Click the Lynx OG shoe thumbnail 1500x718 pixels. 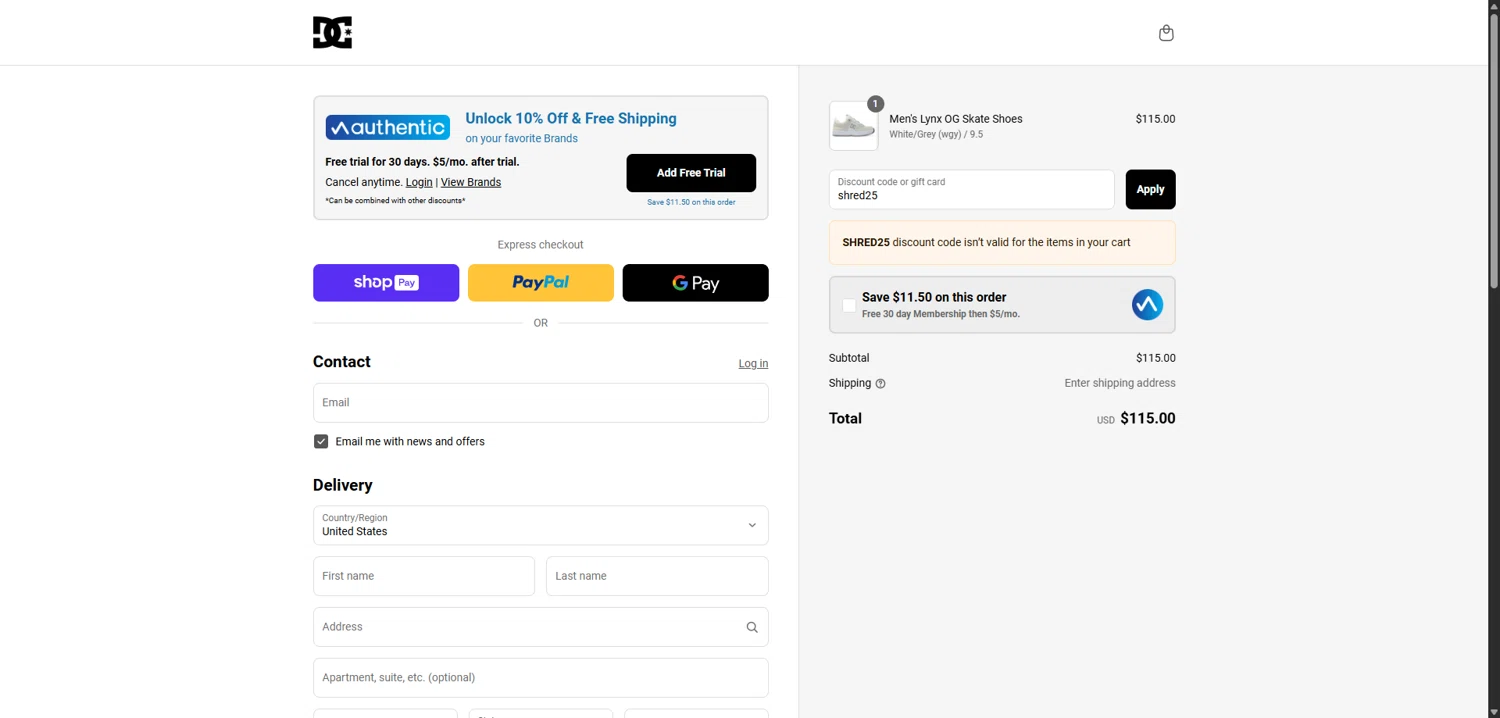point(853,126)
